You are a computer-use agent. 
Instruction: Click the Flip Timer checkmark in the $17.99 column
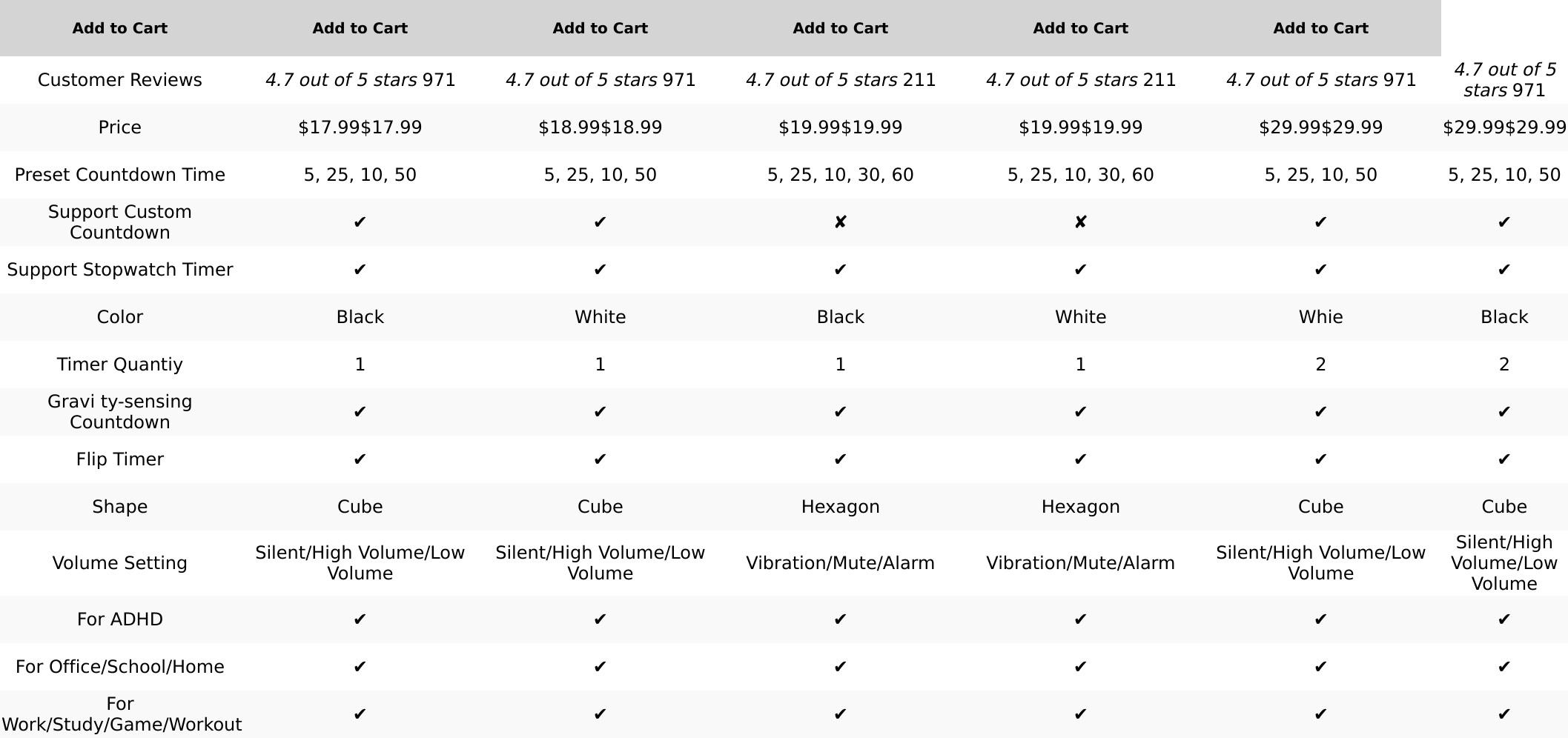[360, 459]
